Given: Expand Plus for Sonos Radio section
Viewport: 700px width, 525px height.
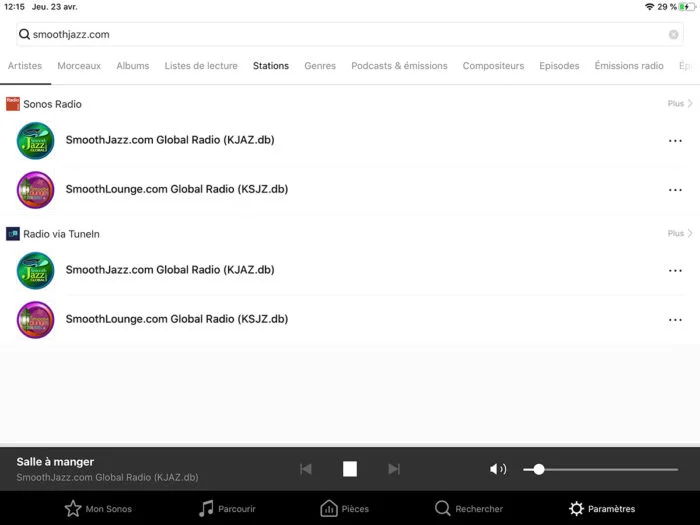Looking at the screenshot, I should (x=680, y=104).
